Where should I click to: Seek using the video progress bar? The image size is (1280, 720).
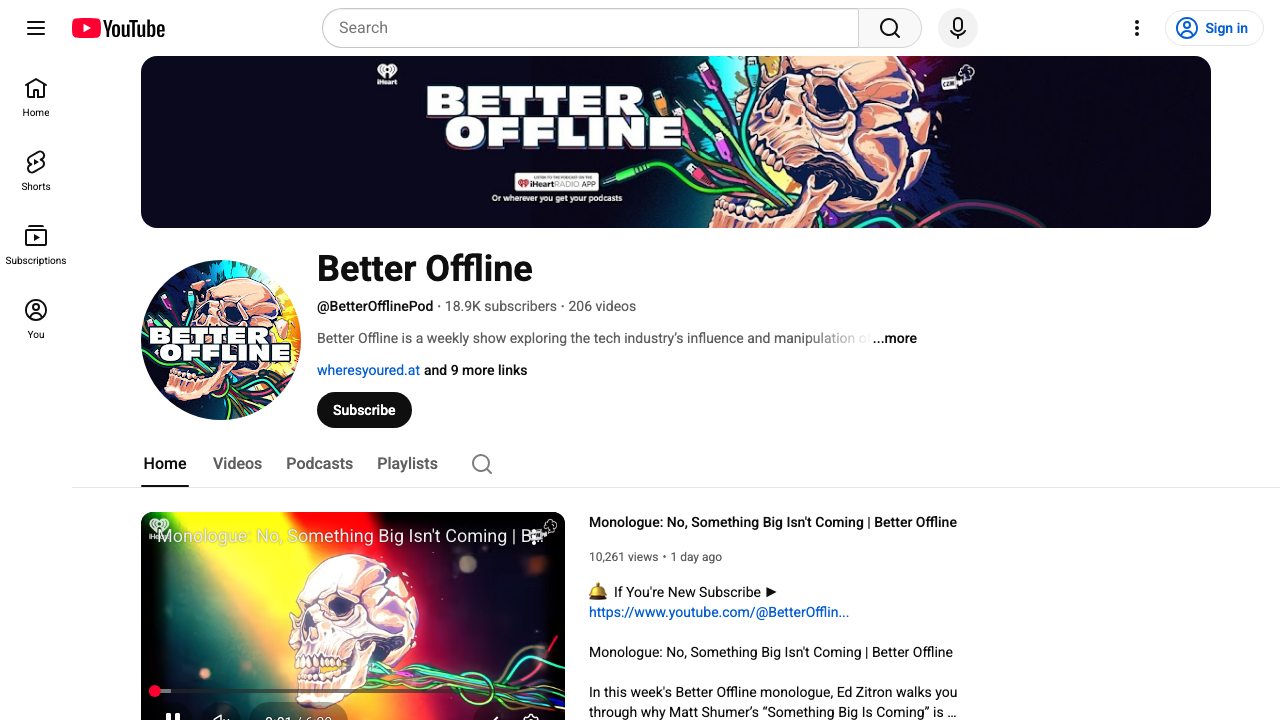pyautogui.click(x=353, y=691)
